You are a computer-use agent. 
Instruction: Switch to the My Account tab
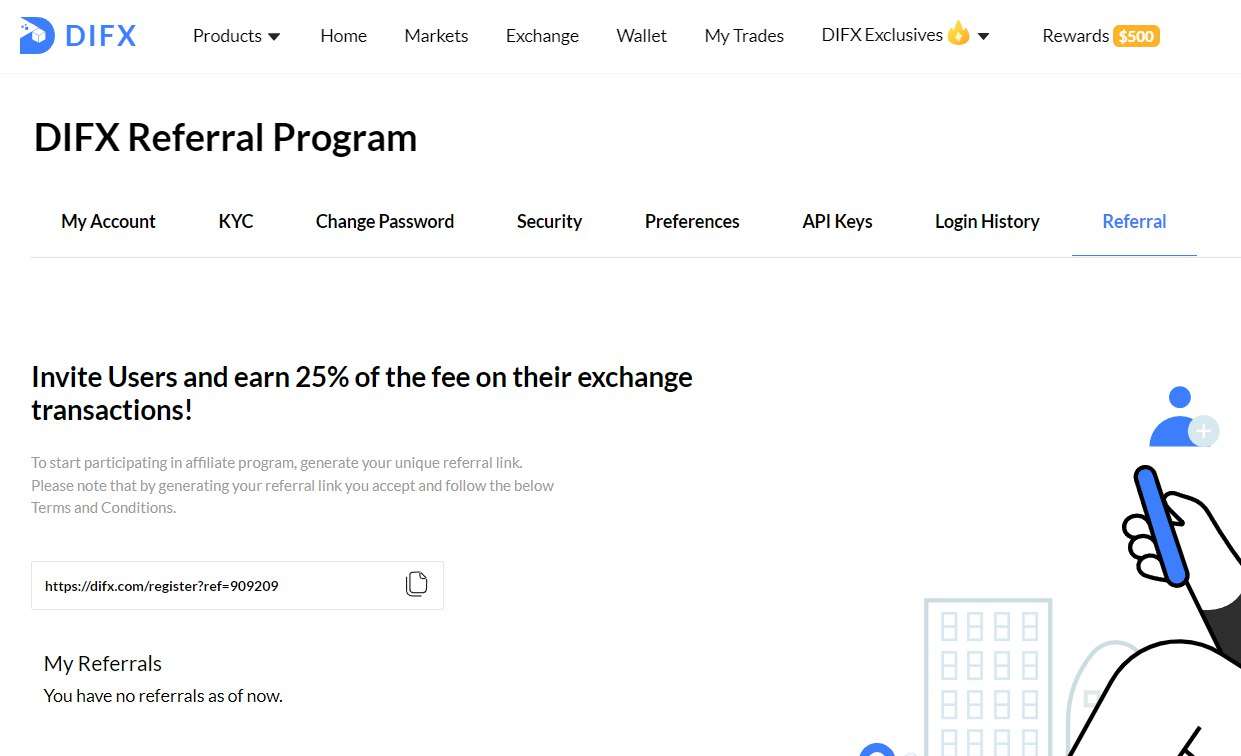pos(108,221)
